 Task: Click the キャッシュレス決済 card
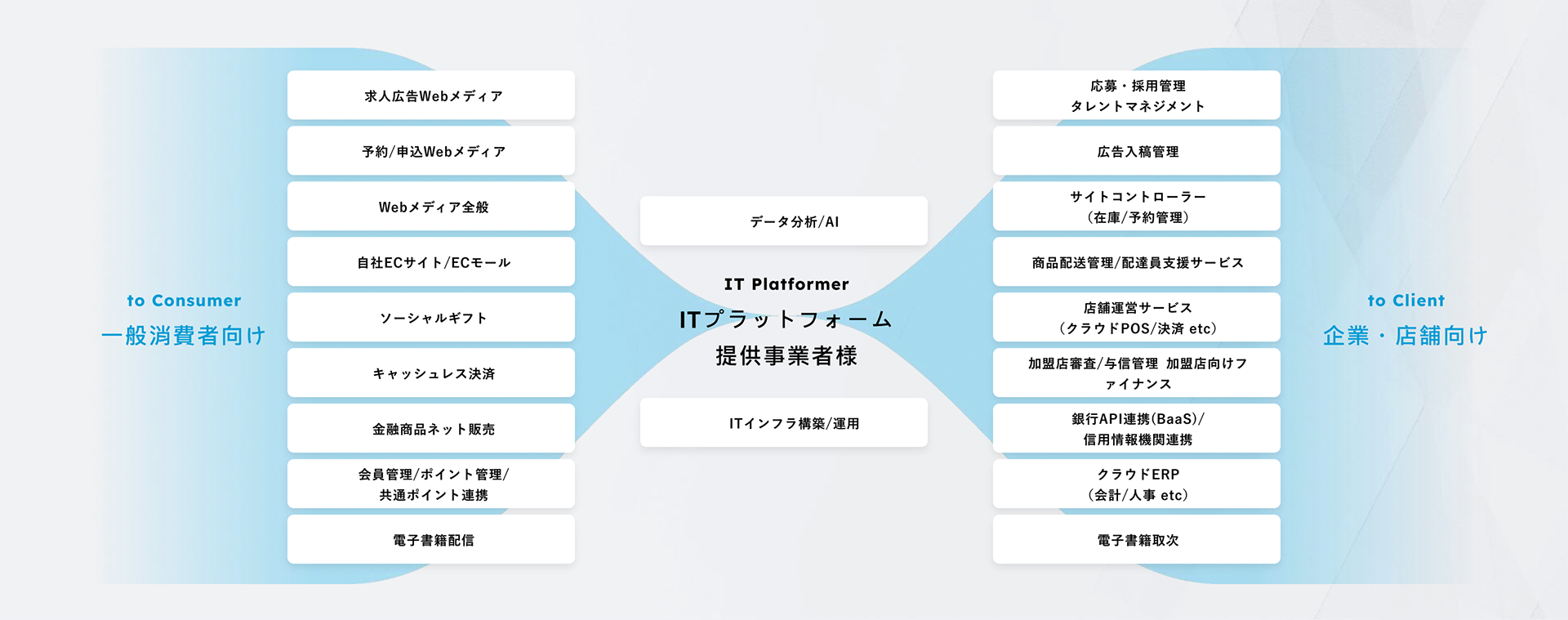[431, 373]
